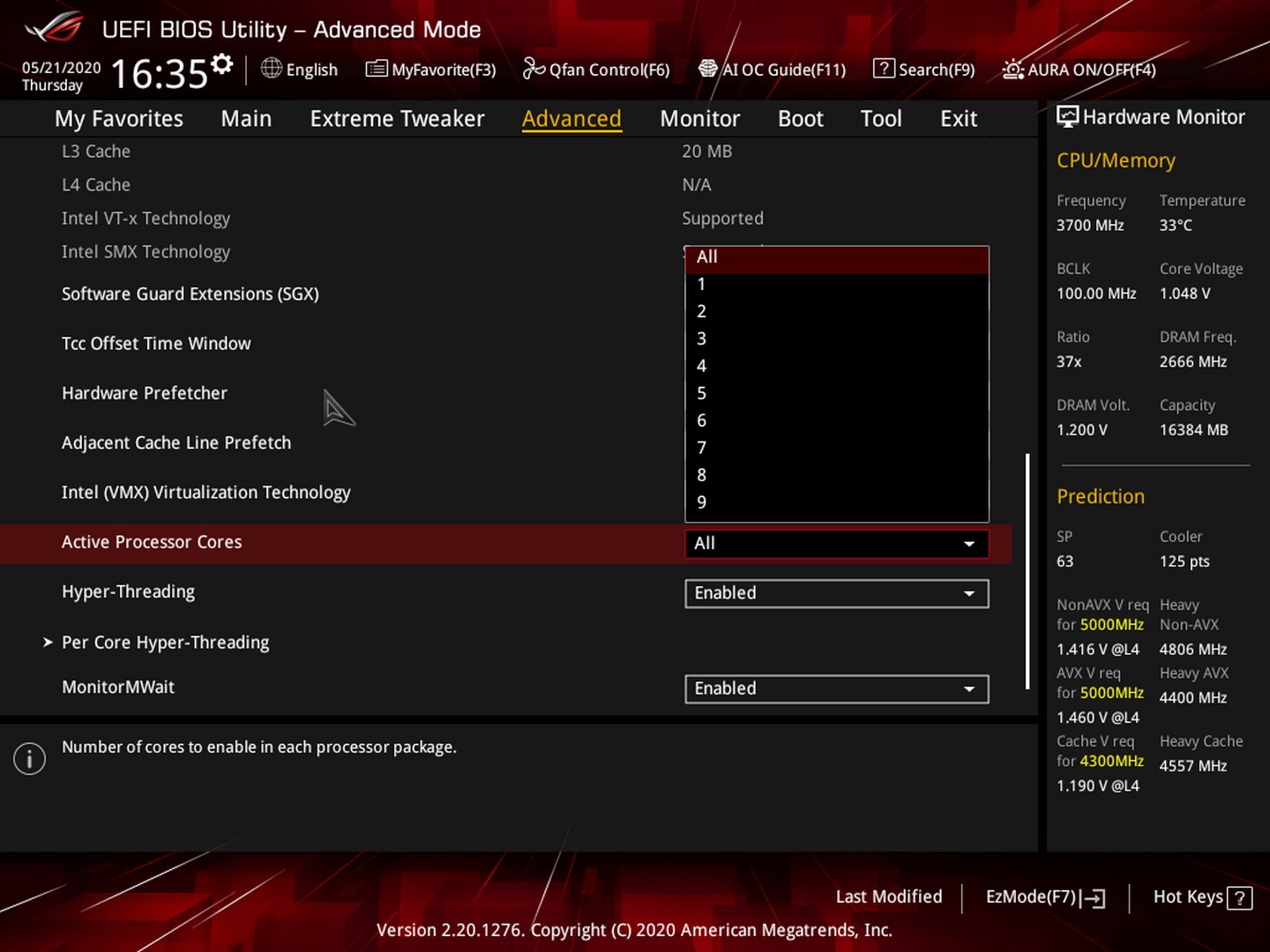
Task: Select 1 core in dropdown list
Action: (837, 284)
